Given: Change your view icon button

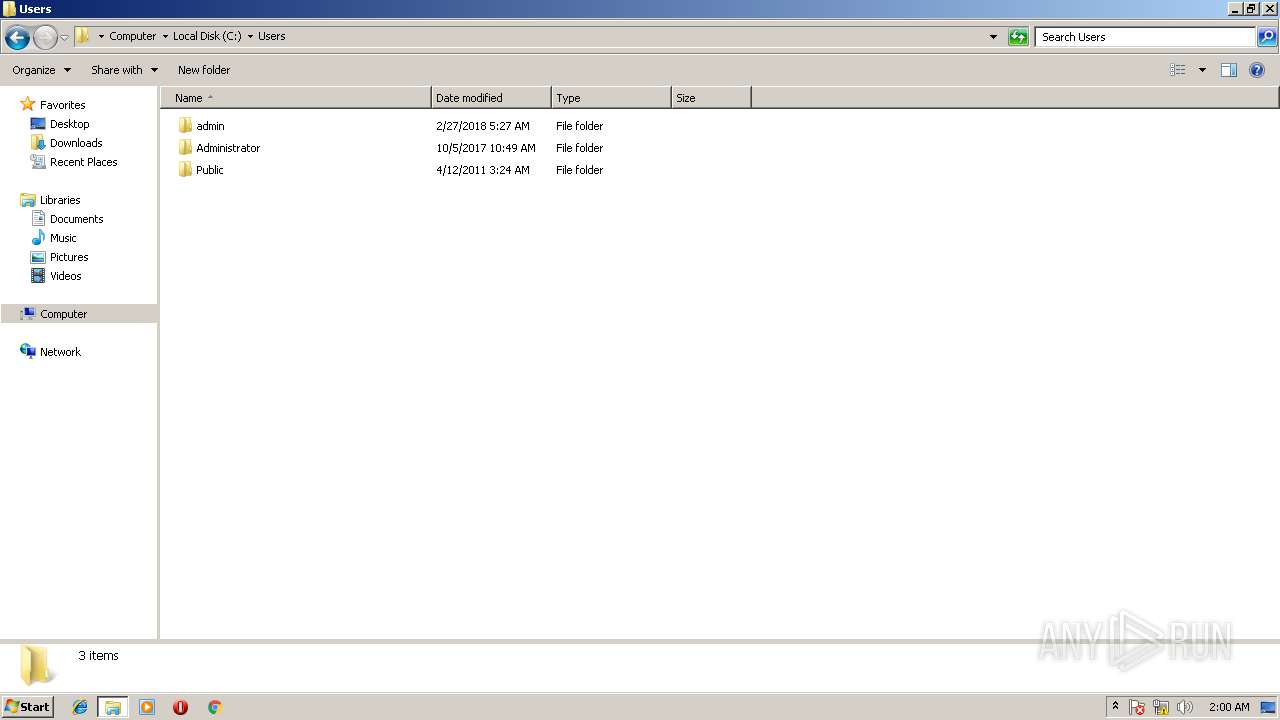Looking at the screenshot, I should pos(1178,70).
